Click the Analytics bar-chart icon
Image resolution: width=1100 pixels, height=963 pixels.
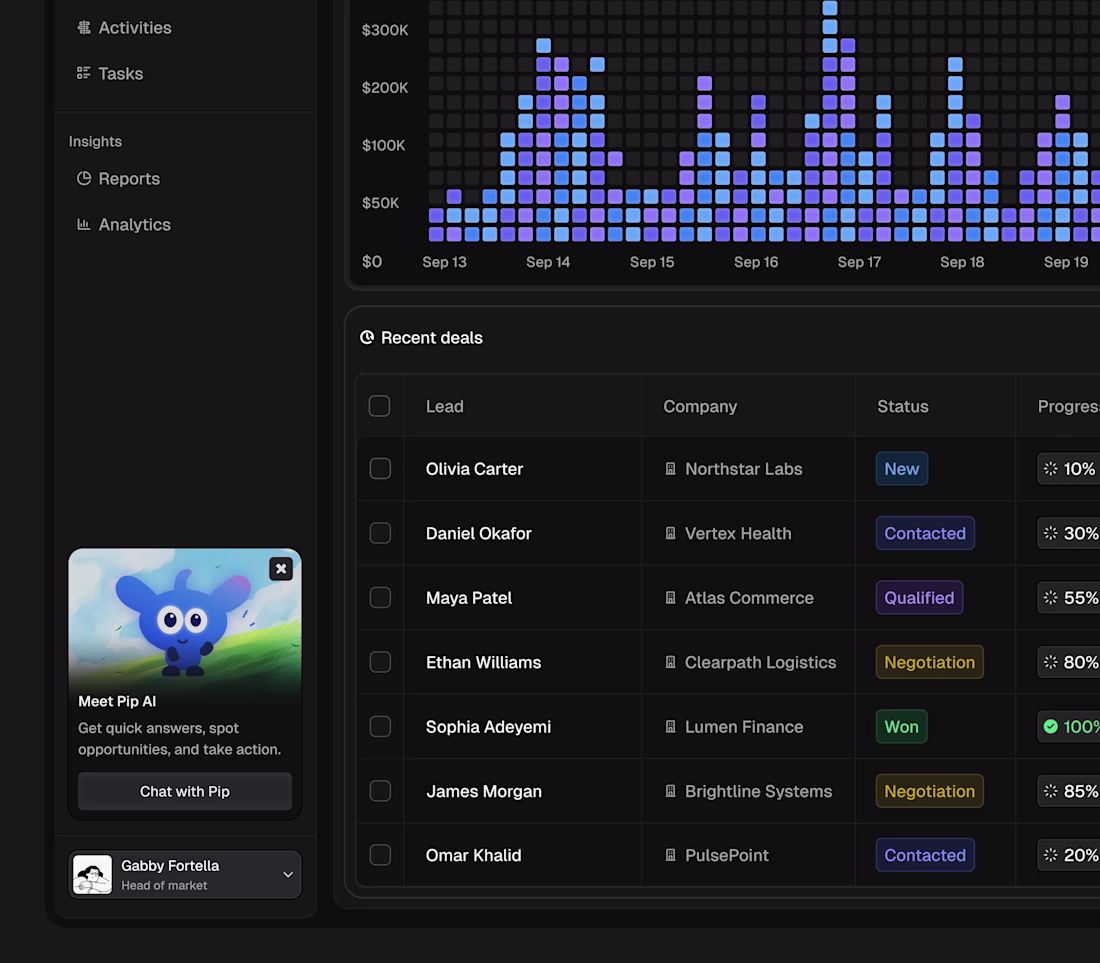click(x=84, y=224)
